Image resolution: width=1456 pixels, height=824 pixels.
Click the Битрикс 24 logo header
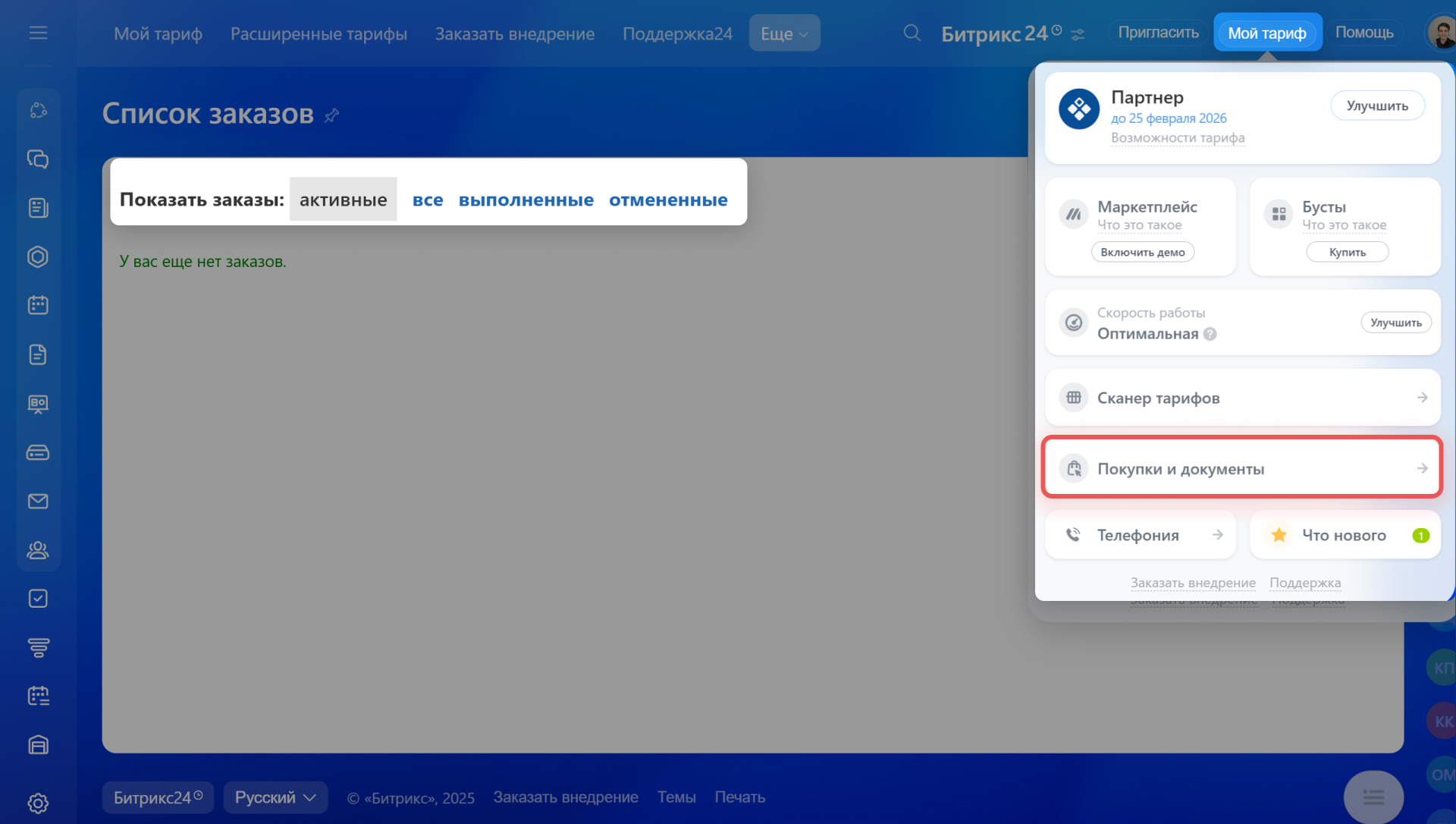1001,34
